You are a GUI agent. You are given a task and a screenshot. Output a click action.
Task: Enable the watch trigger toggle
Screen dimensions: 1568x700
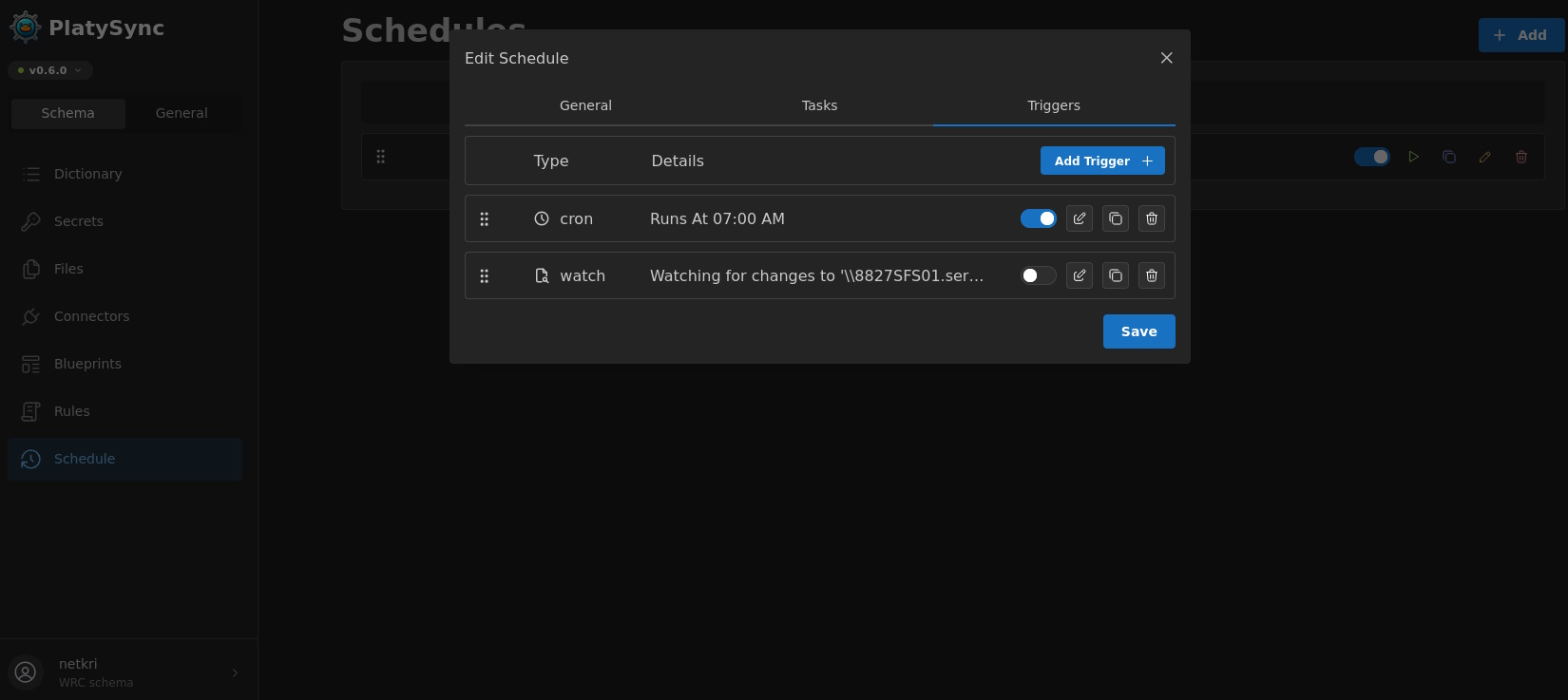click(x=1039, y=275)
